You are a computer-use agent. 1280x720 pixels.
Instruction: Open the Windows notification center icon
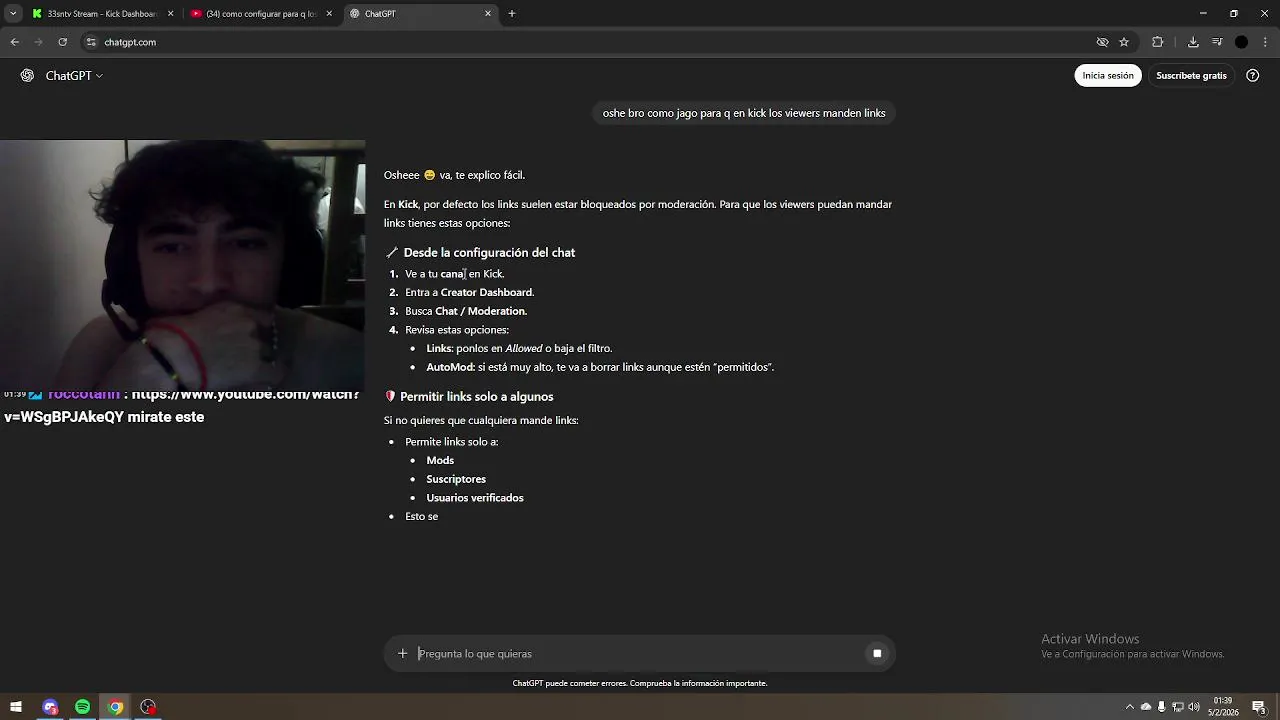click(x=1260, y=707)
